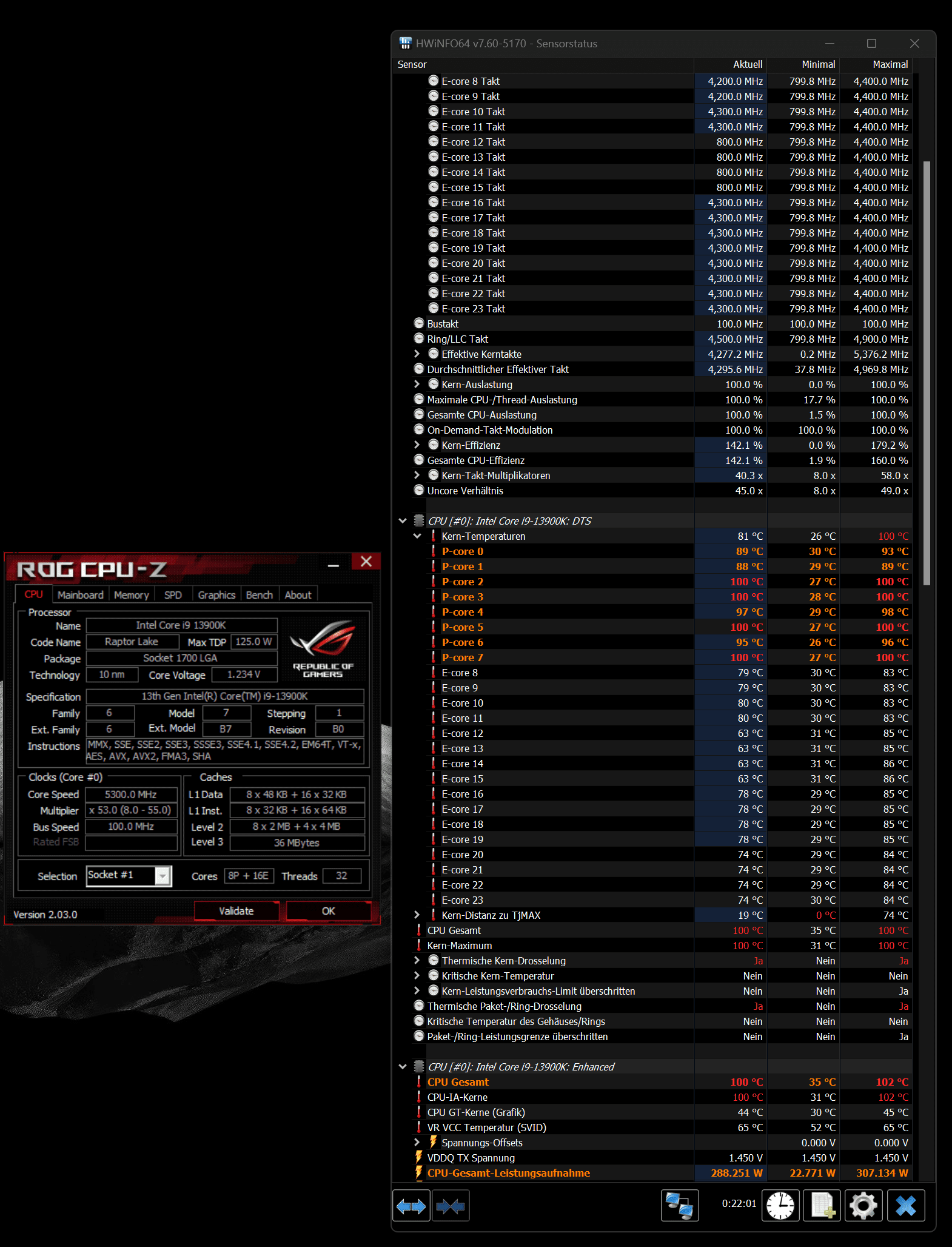
Task: Click the Validate button in CPU-Z
Action: pyautogui.click(x=236, y=911)
